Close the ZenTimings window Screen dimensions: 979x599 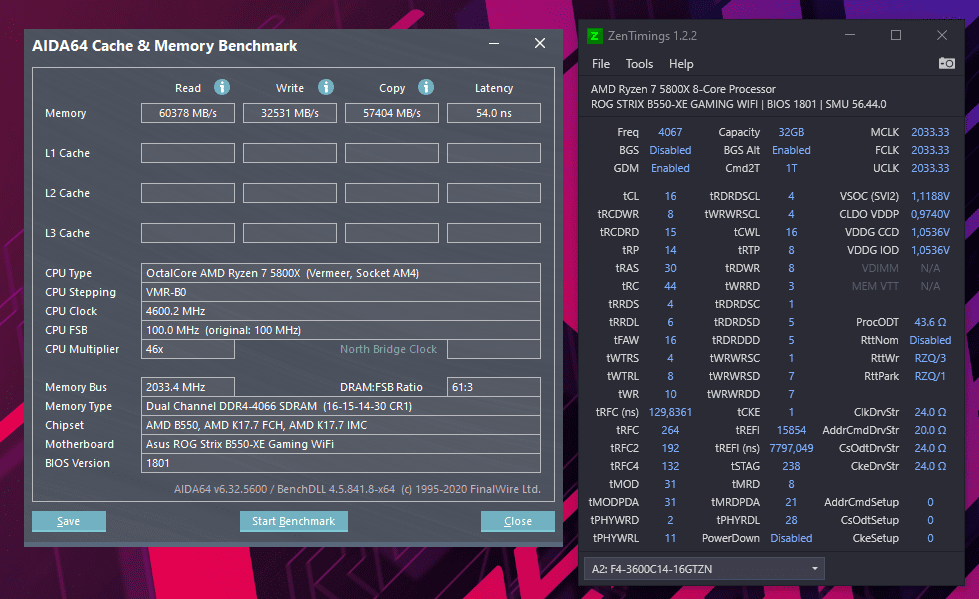tap(942, 35)
